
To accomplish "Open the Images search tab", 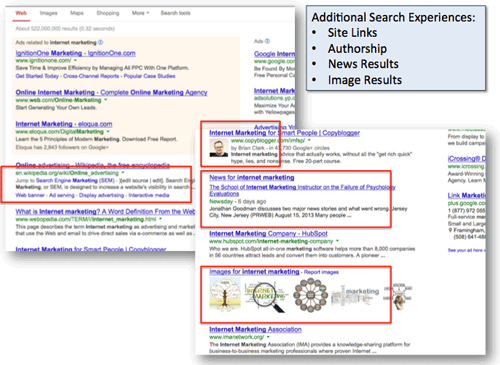I will point(48,13).
